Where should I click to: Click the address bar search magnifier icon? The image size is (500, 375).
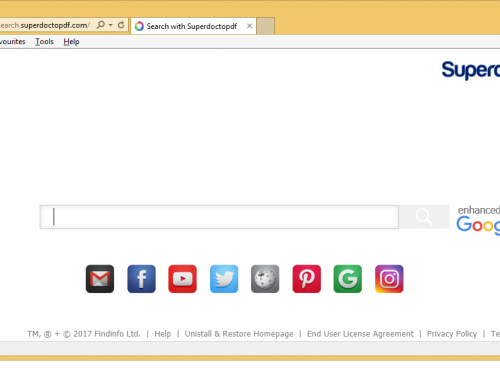tap(100, 25)
